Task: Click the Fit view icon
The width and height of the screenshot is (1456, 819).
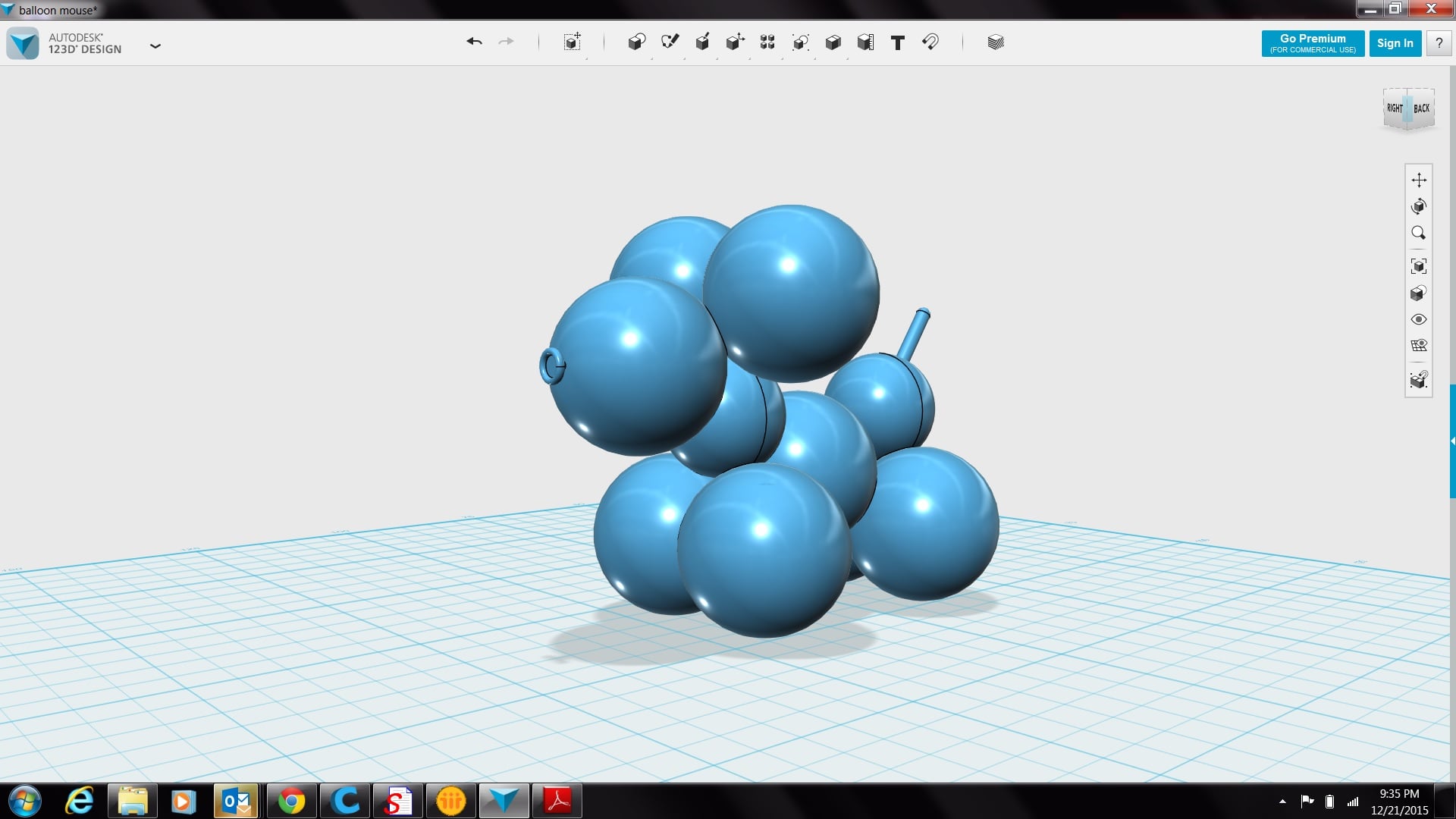Action: 1419,266
